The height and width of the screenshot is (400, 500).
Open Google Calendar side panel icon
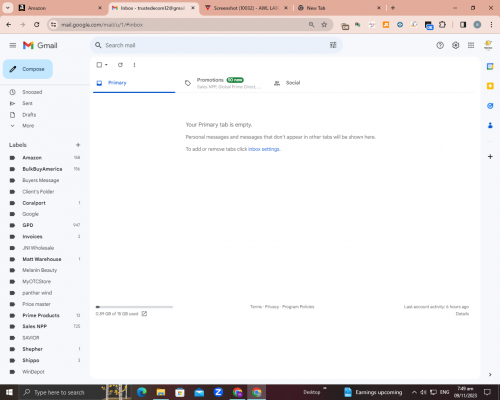pos(490,66)
